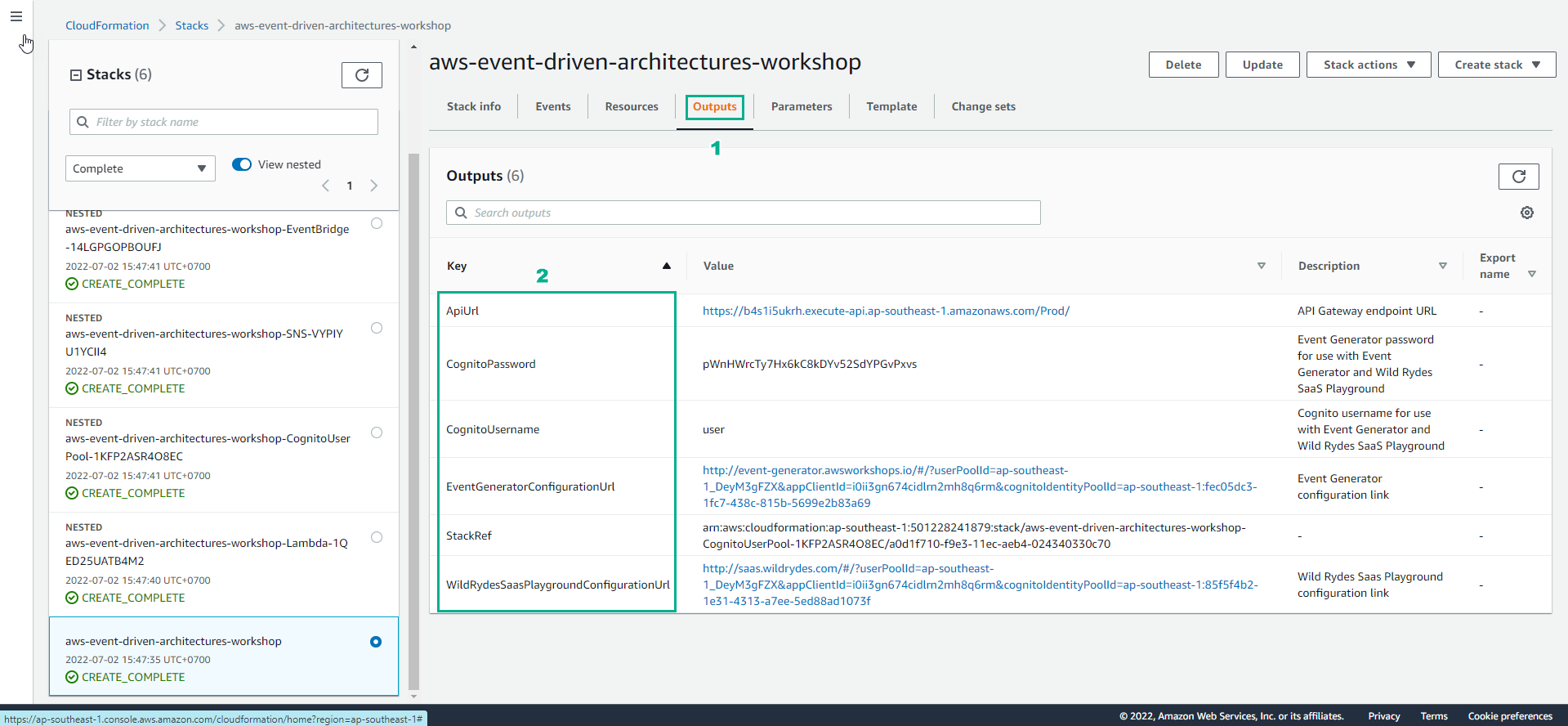Select the EventBridge nested stack radio

(x=377, y=223)
